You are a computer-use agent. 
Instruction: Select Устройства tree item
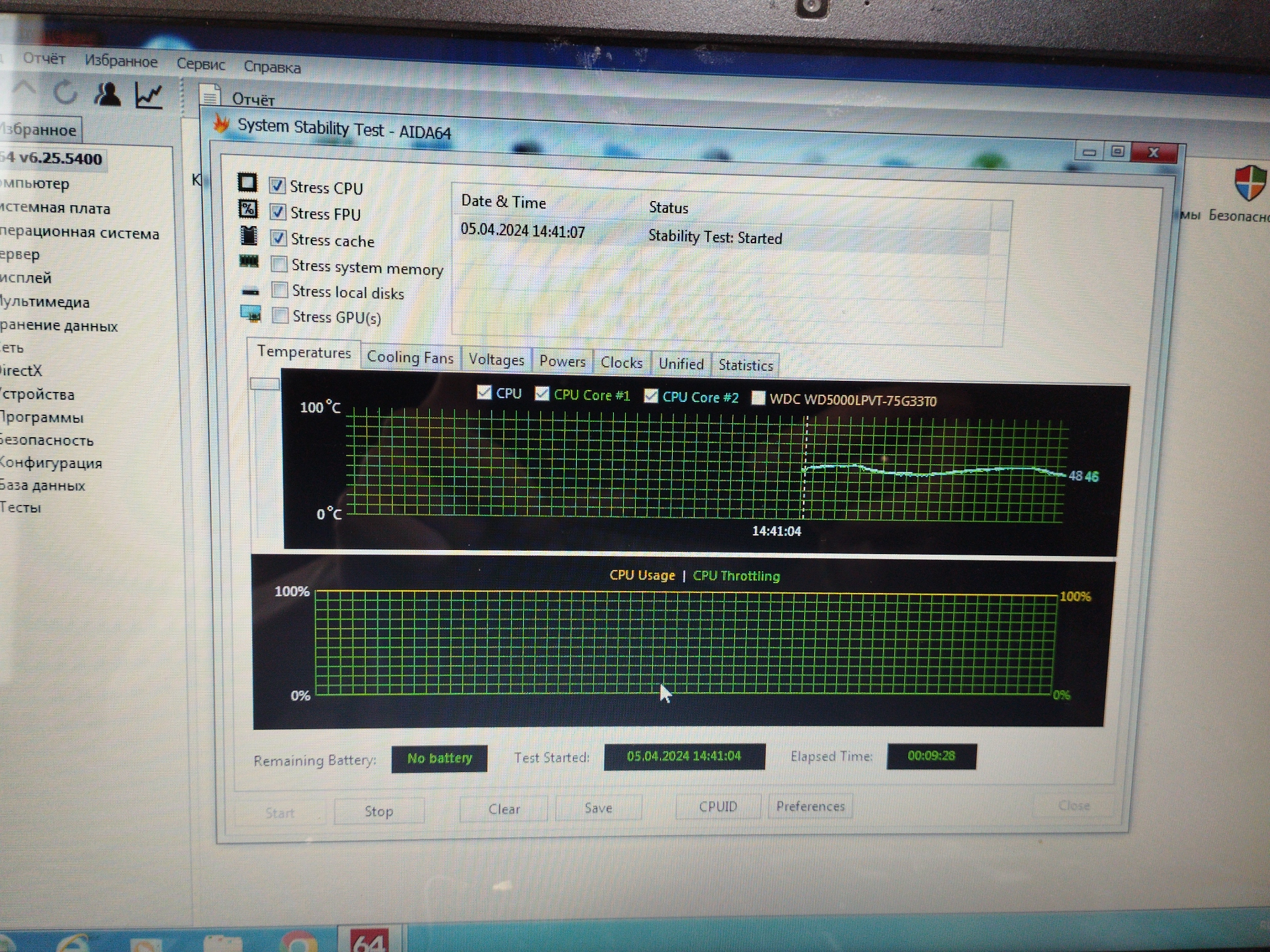pyautogui.click(x=37, y=395)
